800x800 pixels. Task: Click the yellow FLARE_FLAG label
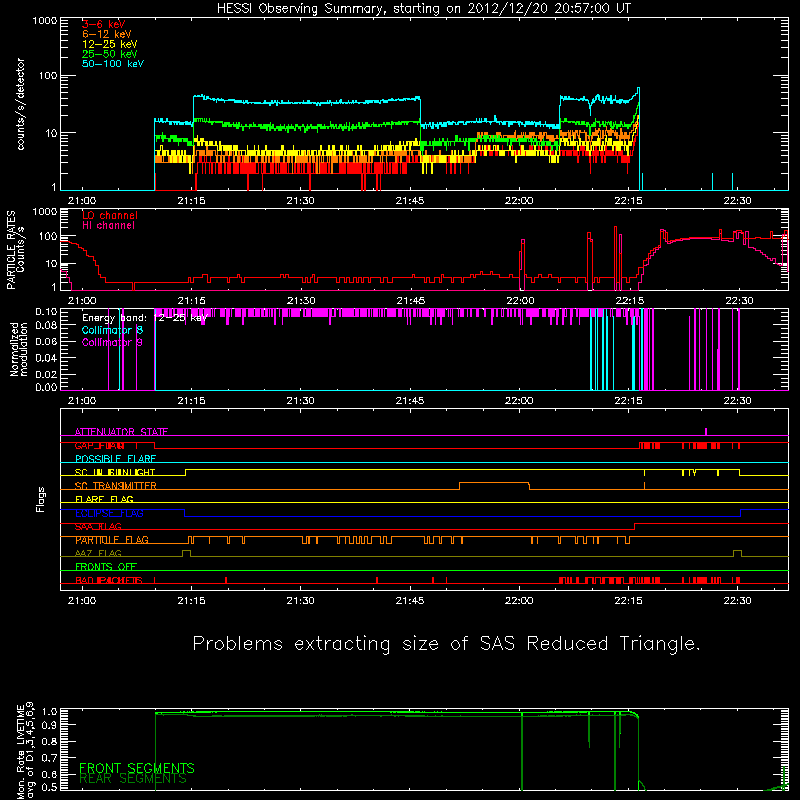pyautogui.click(x=104, y=499)
